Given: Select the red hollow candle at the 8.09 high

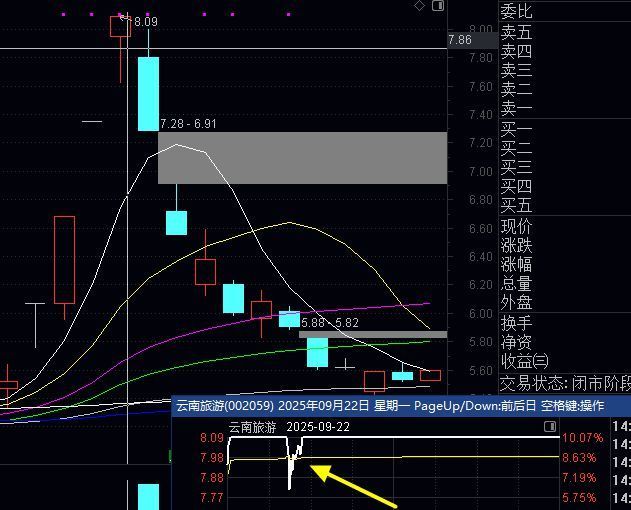Looking at the screenshot, I should (x=120, y=26).
